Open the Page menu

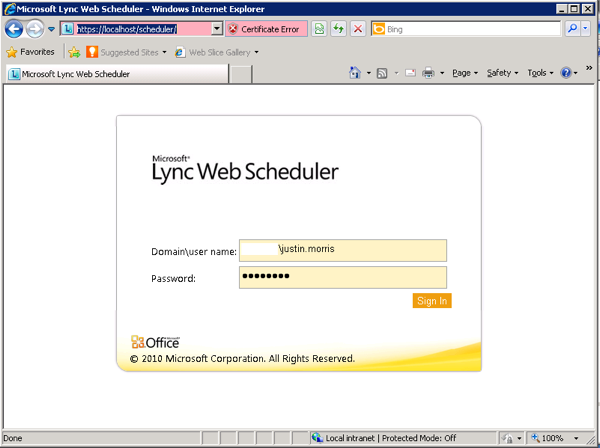(x=465, y=73)
